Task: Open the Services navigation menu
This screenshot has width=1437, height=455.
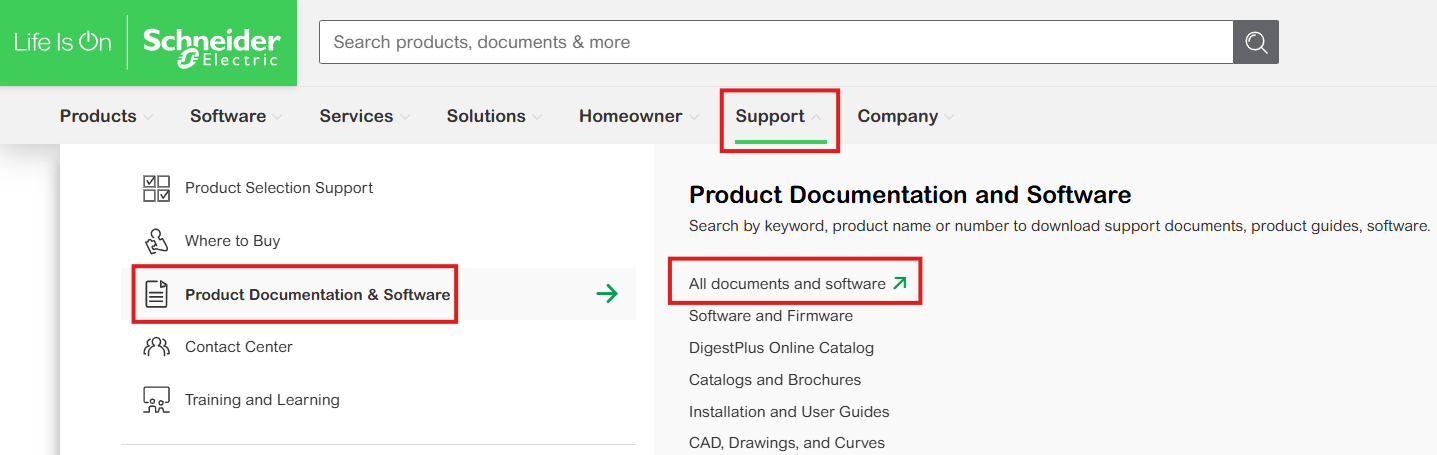Action: 356,116
